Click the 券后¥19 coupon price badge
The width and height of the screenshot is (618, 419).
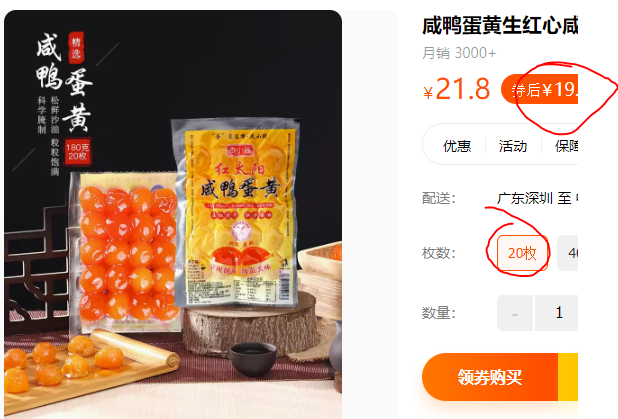[540, 89]
